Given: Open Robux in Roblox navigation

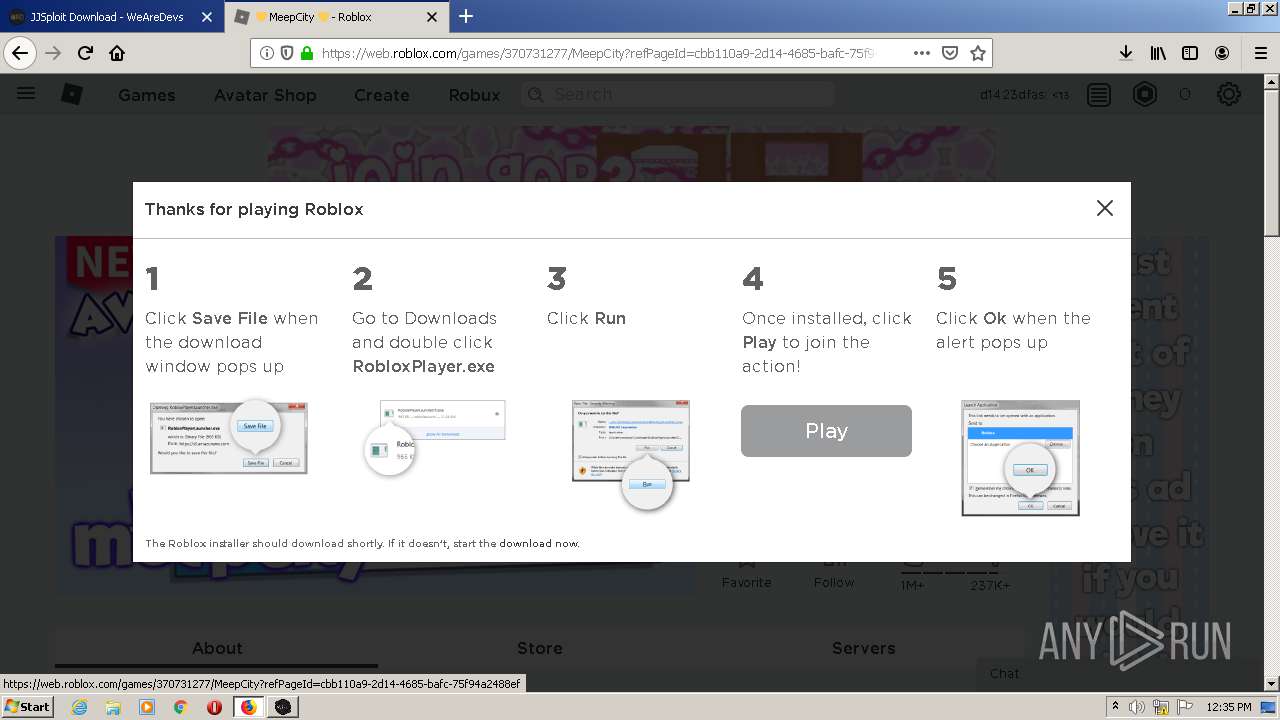Looking at the screenshot, I should pos(474,95).
